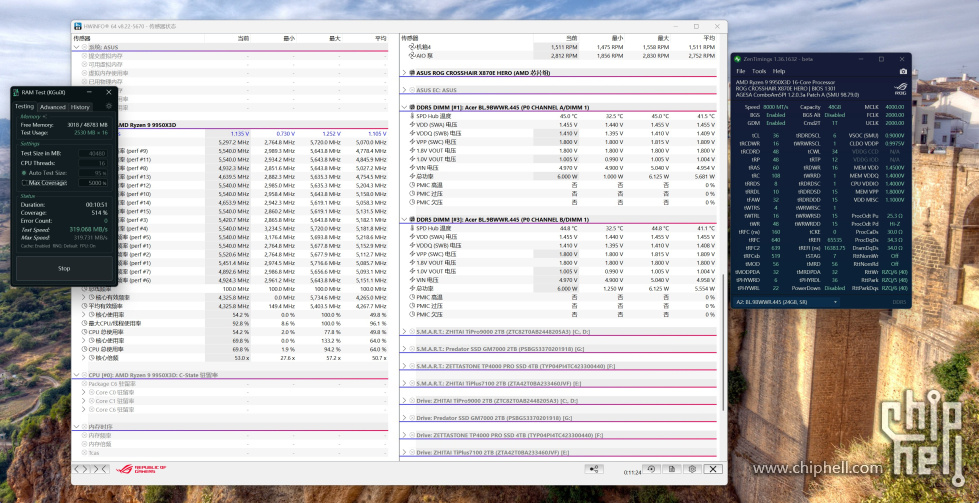
Task: Click VDD (SWA) voltage icon under DIMM #1
Action: tap(412, 125)
